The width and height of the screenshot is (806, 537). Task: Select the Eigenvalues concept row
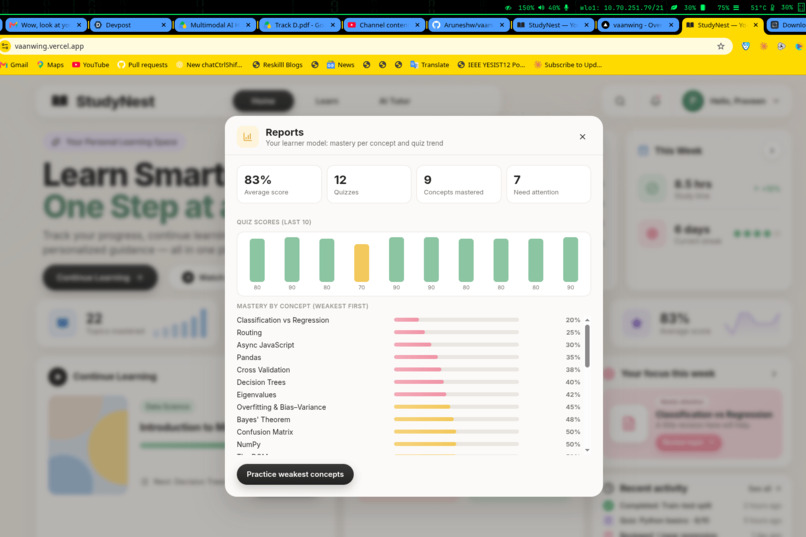pos(409,395)
